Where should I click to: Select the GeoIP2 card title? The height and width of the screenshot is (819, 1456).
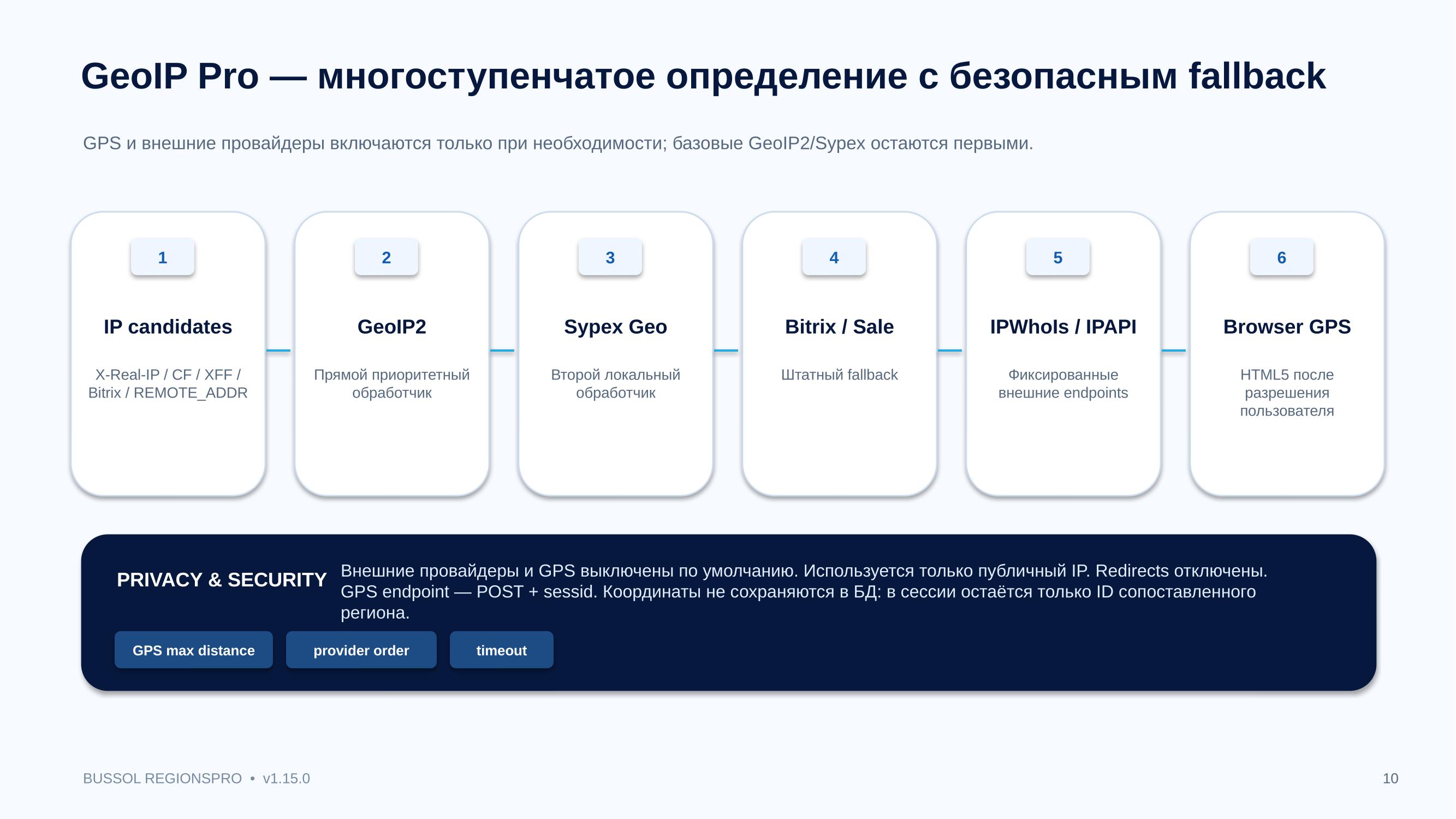(x=391, y=327)
